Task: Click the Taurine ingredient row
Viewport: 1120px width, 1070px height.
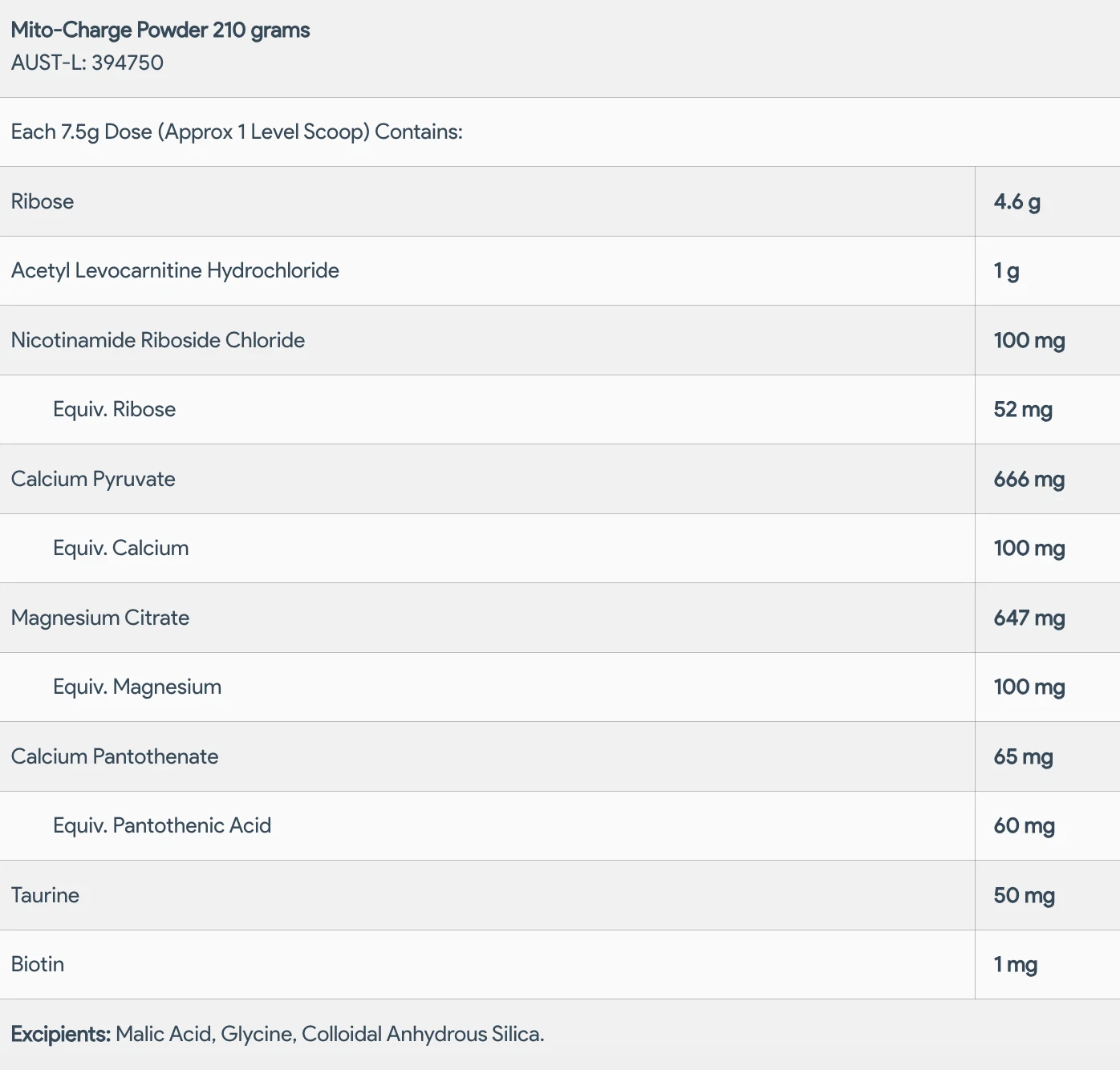Action: (560, 895)
